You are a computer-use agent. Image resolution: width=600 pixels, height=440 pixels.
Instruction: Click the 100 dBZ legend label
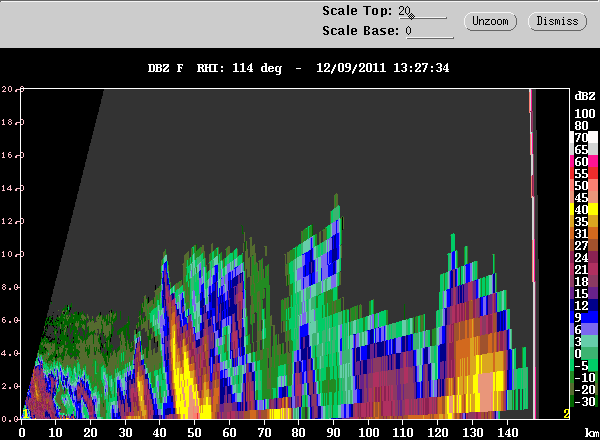(585, 114)
